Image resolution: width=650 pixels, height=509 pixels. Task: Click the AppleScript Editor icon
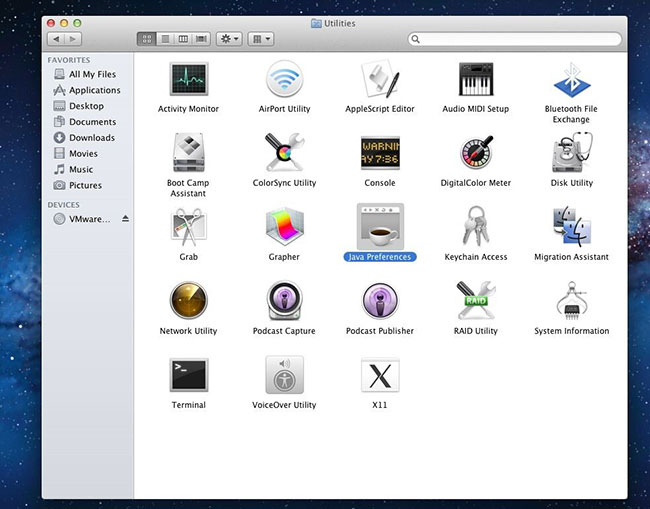(380, 79)
